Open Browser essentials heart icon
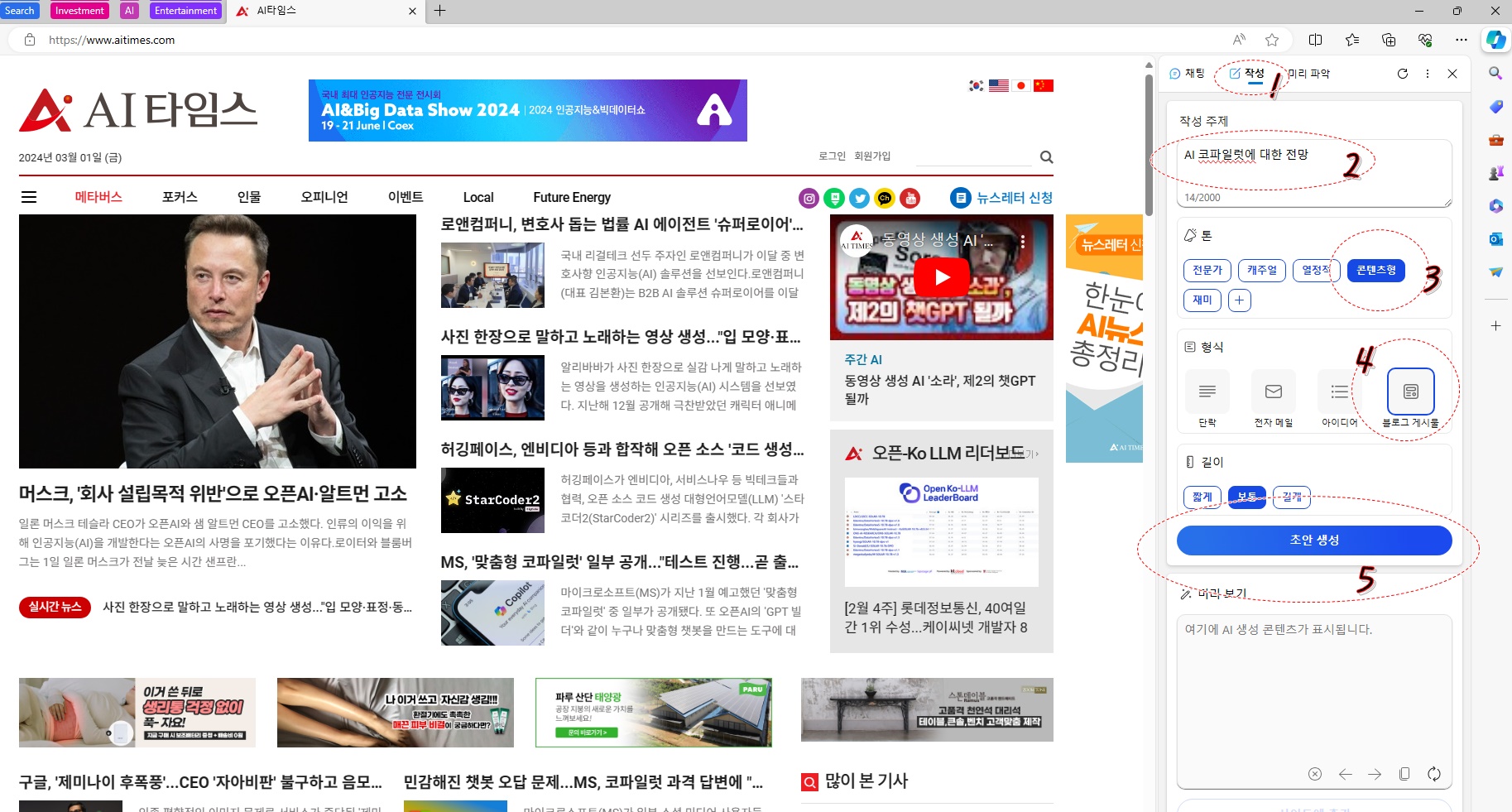Image resolution: width=1512 pixels, height=812 pixels. (x=1425, y=40)
